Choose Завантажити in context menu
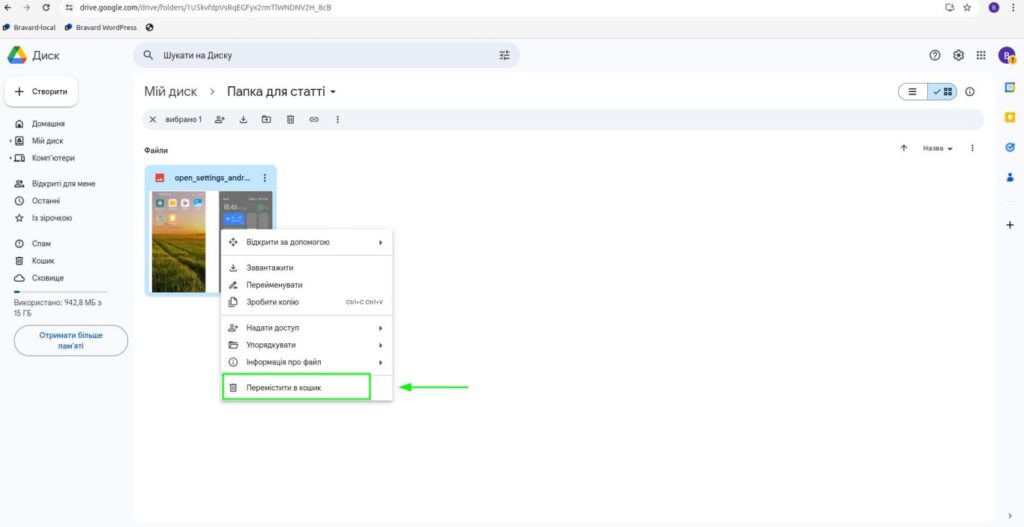This screenshot has height=527, width=1024. point(307,268)
